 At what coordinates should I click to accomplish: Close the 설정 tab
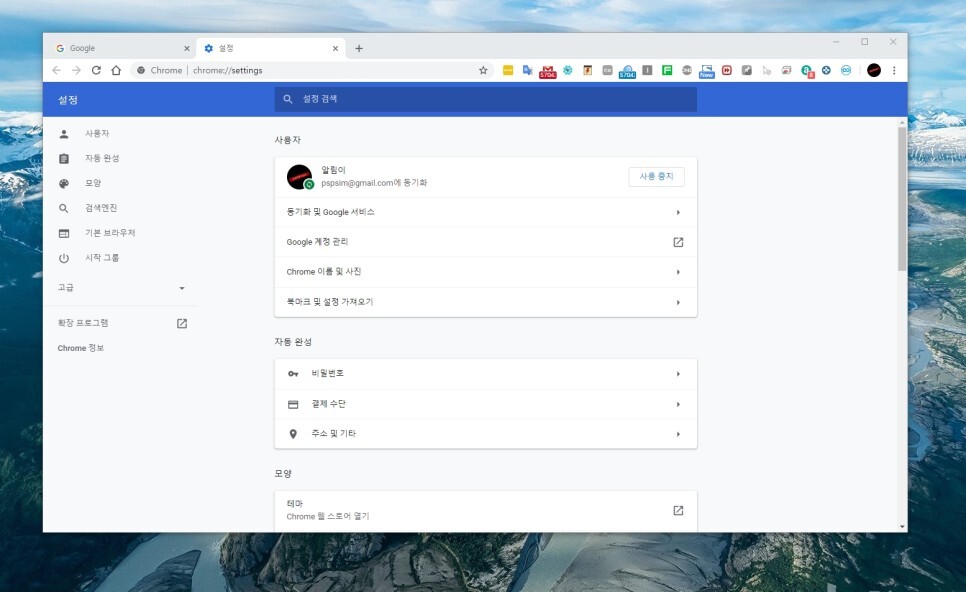(x=335, y=48)
